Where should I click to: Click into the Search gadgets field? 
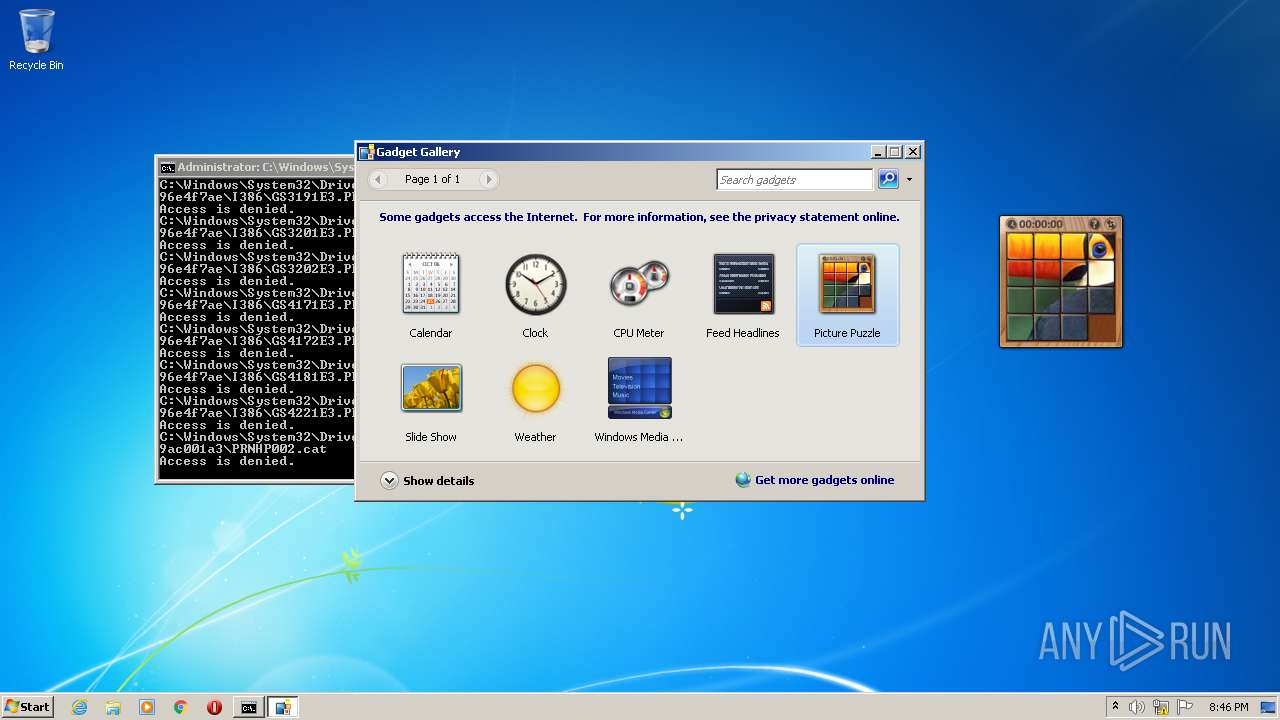click(795, 180)
